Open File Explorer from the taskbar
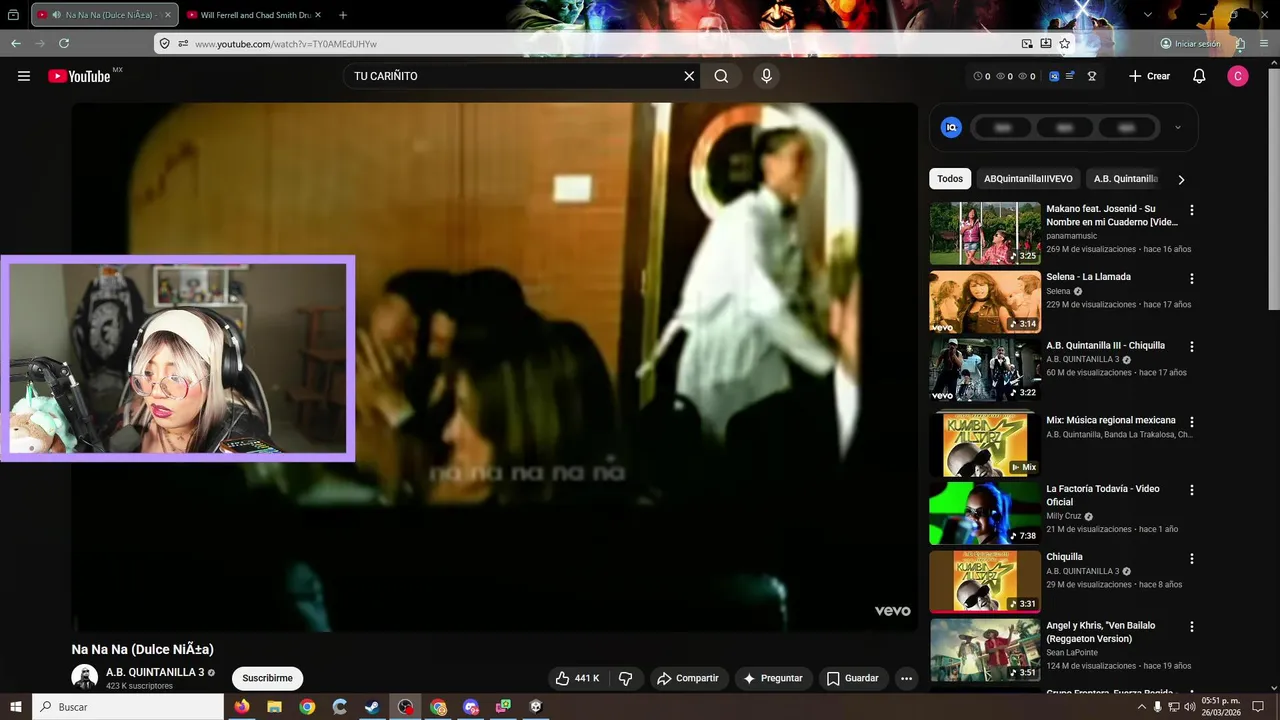This screenshot has width=1280, height=720. click(274, 707)
